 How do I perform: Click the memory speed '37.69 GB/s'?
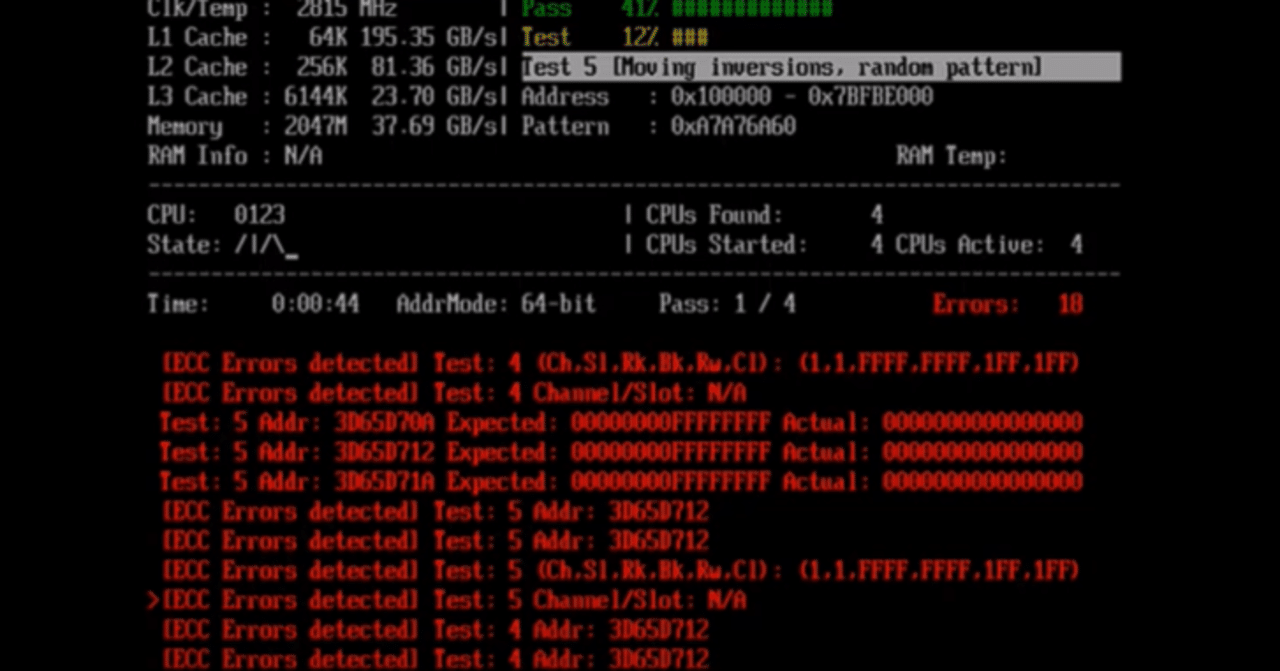click(x=436, y=127)
